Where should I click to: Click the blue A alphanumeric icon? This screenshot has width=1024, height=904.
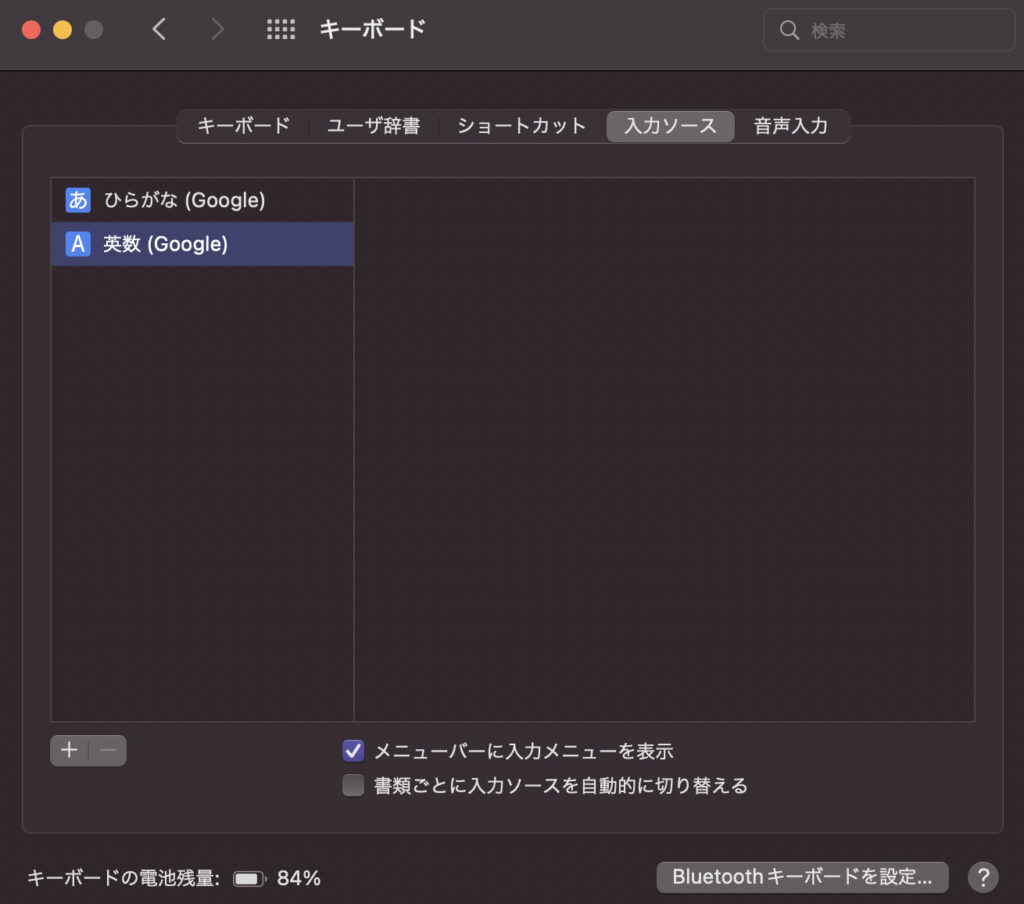click(78, 244)
